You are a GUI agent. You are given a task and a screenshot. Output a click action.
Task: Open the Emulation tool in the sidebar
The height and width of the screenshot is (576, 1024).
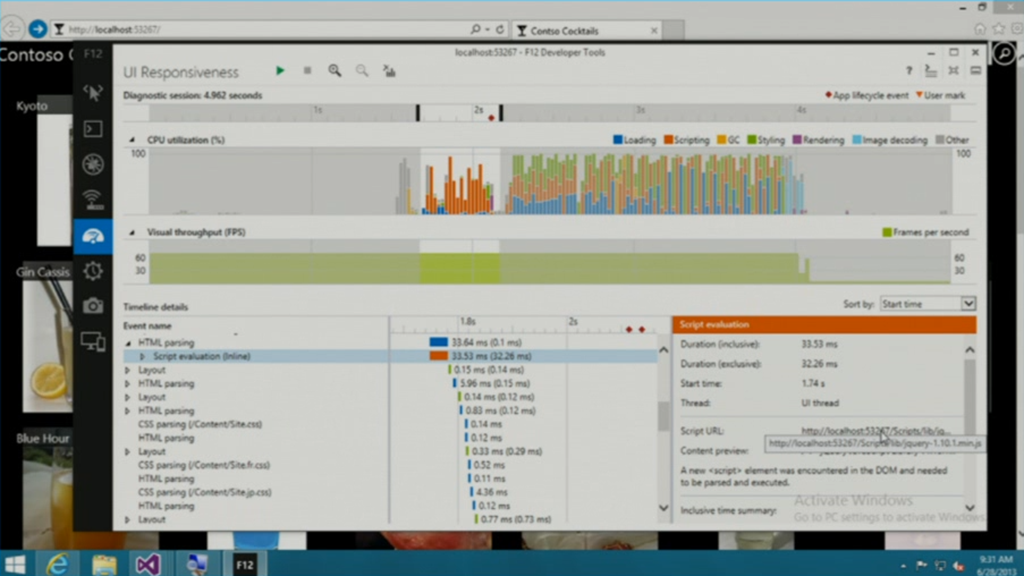[x=93, y=341]
